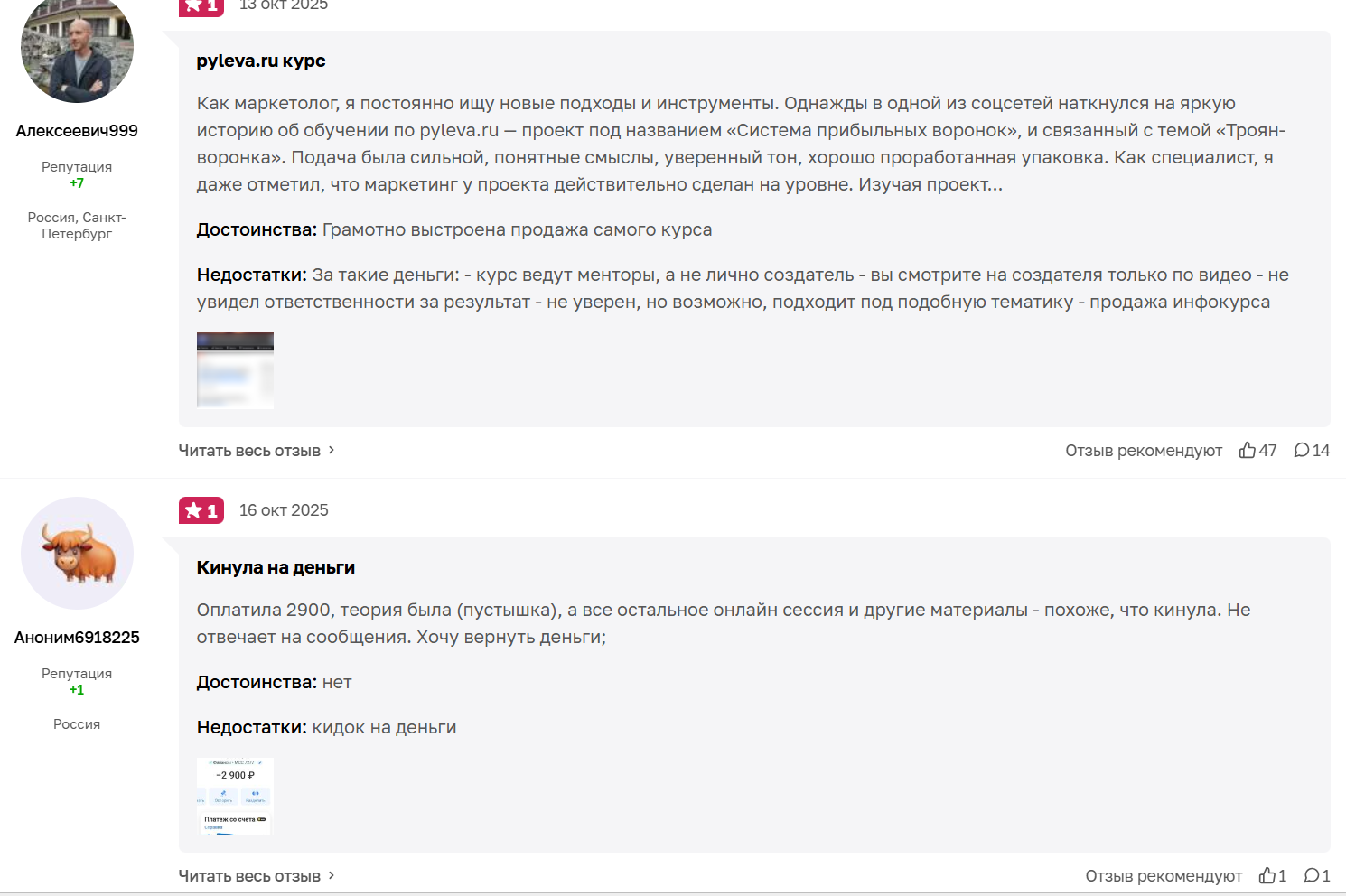Open Аноним6918225's bull avatar

point(77,553)
